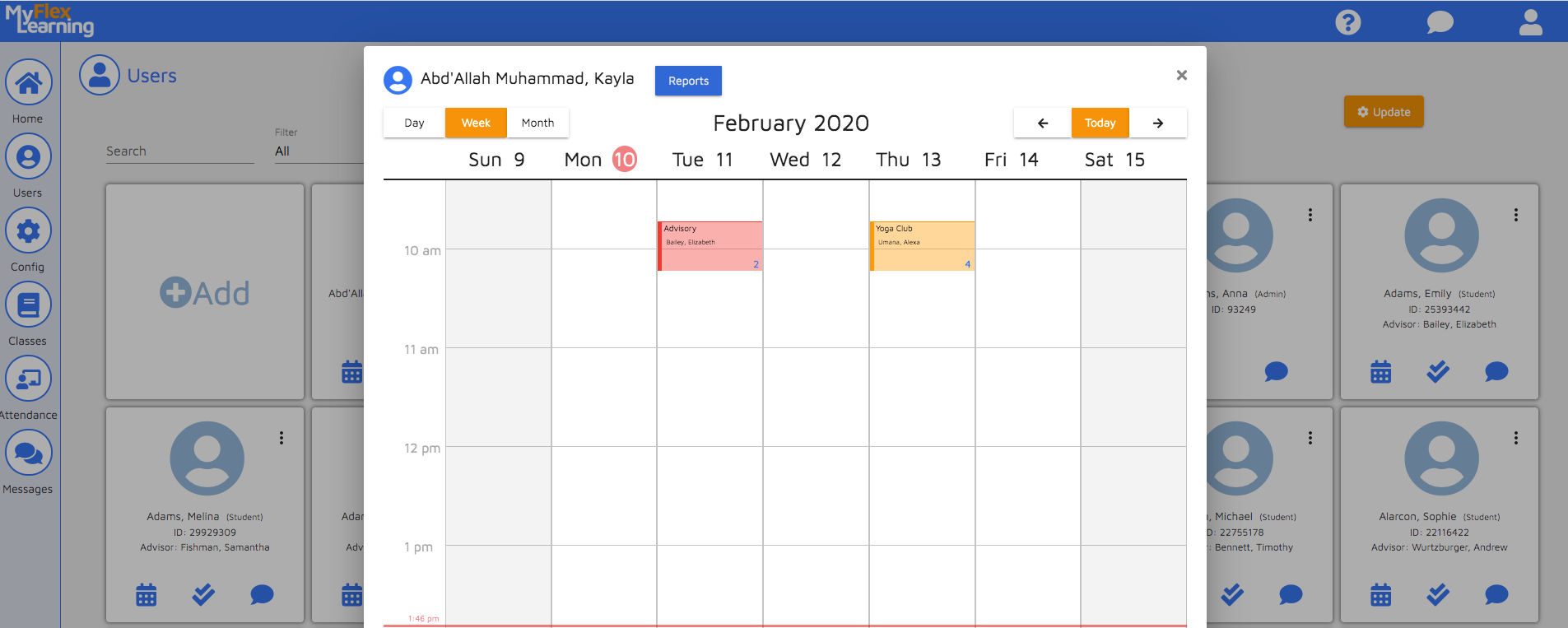
Task: Switch calendar to Day view
Action: point(414,123)
